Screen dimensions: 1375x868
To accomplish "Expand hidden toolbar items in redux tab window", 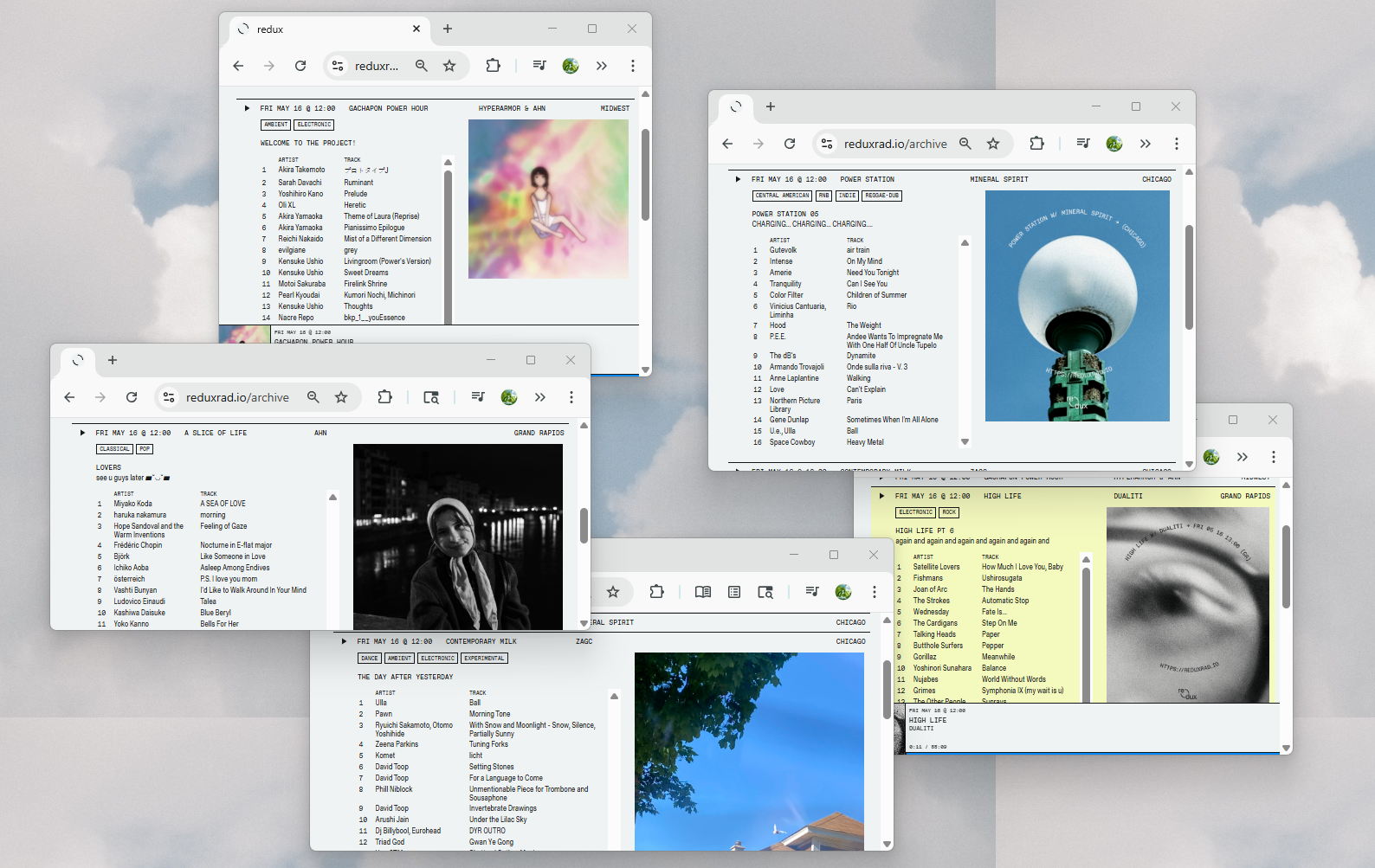I will coord(602,66).
